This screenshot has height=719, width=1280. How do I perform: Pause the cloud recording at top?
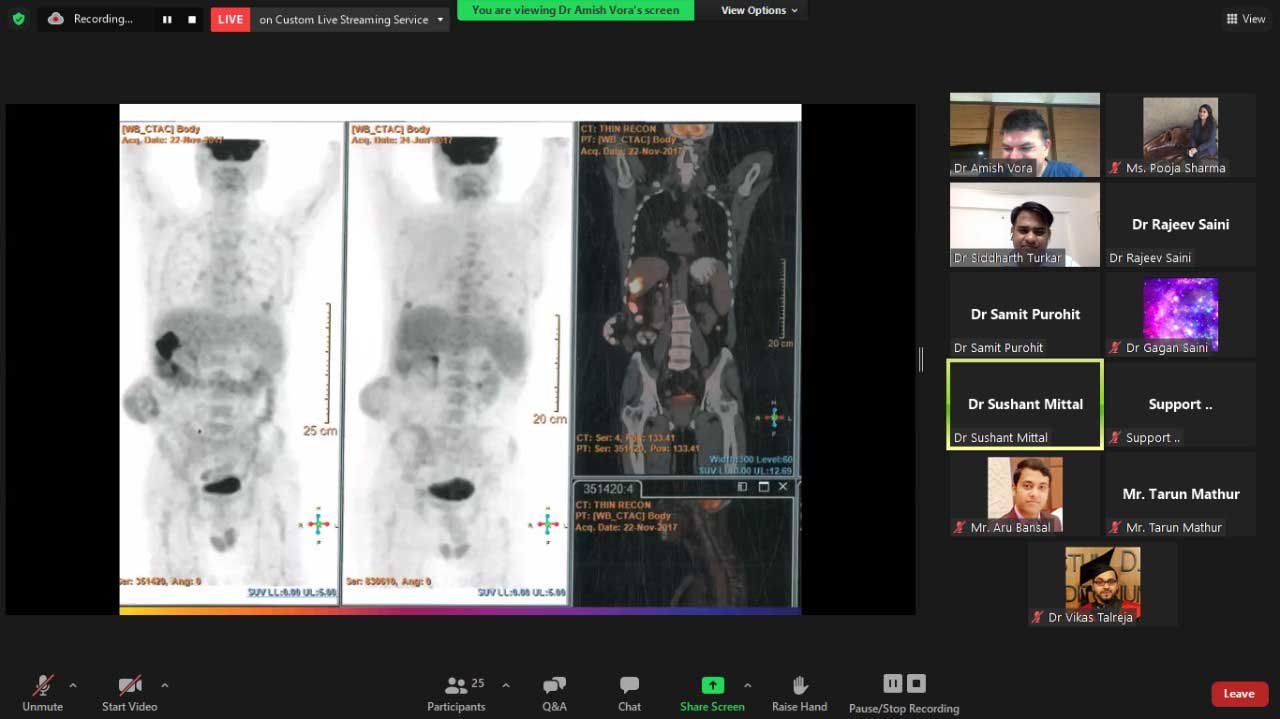tap(167, 19)
